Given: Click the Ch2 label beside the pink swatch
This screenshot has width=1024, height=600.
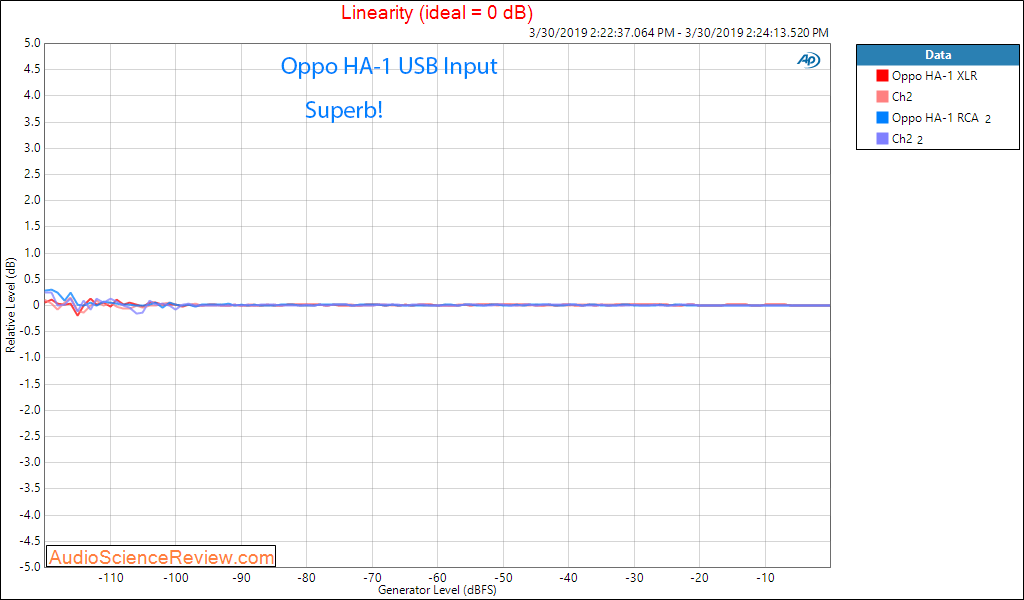Looking at the screenshot, I should pyautogui.click(x=902, y=97).
